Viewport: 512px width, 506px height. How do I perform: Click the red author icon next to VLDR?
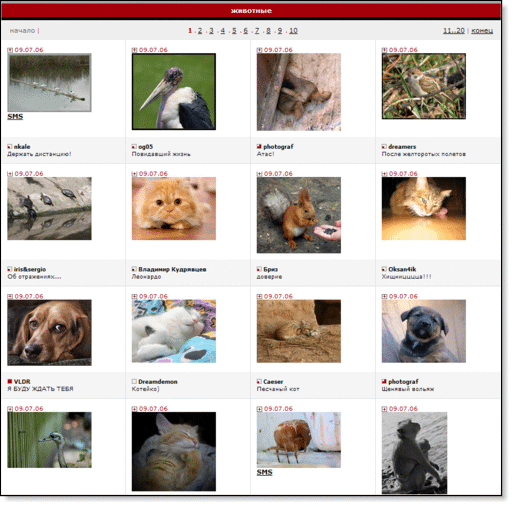pyautogui.click(x=10, y=381)
